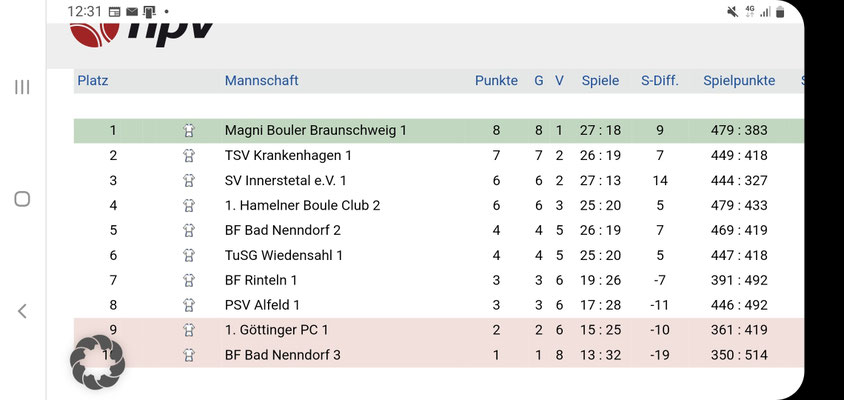This screenshot has width=844, height=400.
Task: Open team BF Bad Nenndorf 2
Action: [283, 230]
